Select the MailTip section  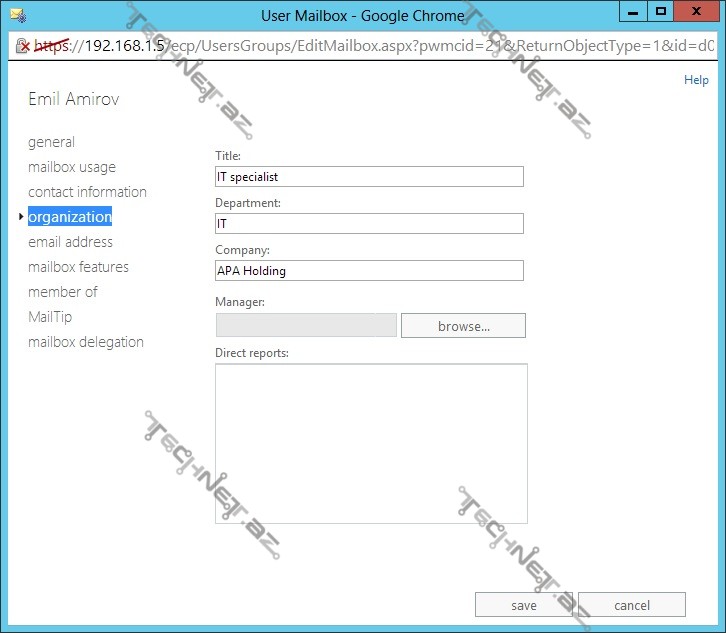pyautogui.click(x=50, y=317)
